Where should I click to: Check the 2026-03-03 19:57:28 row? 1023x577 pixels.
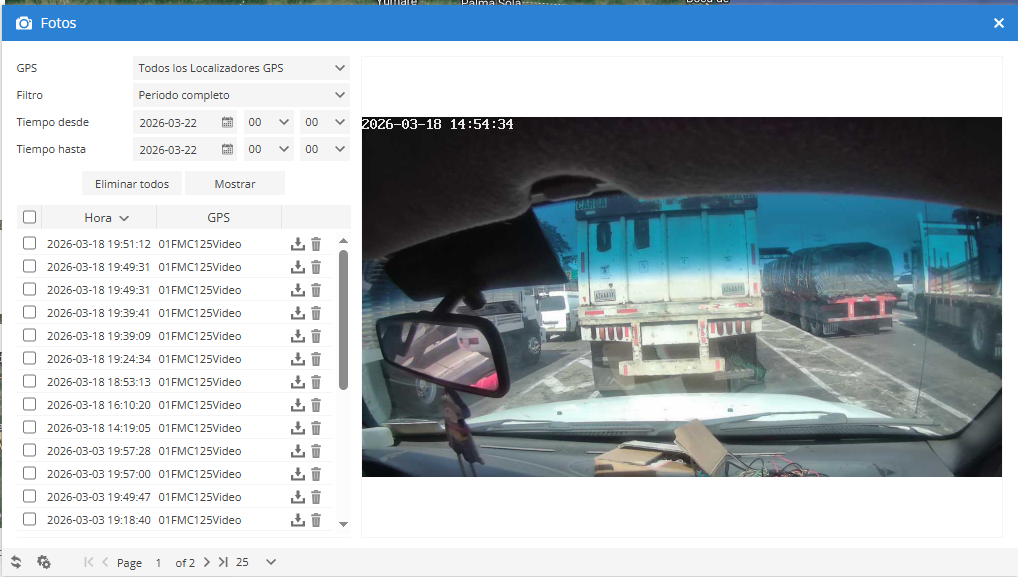(29, 450)
